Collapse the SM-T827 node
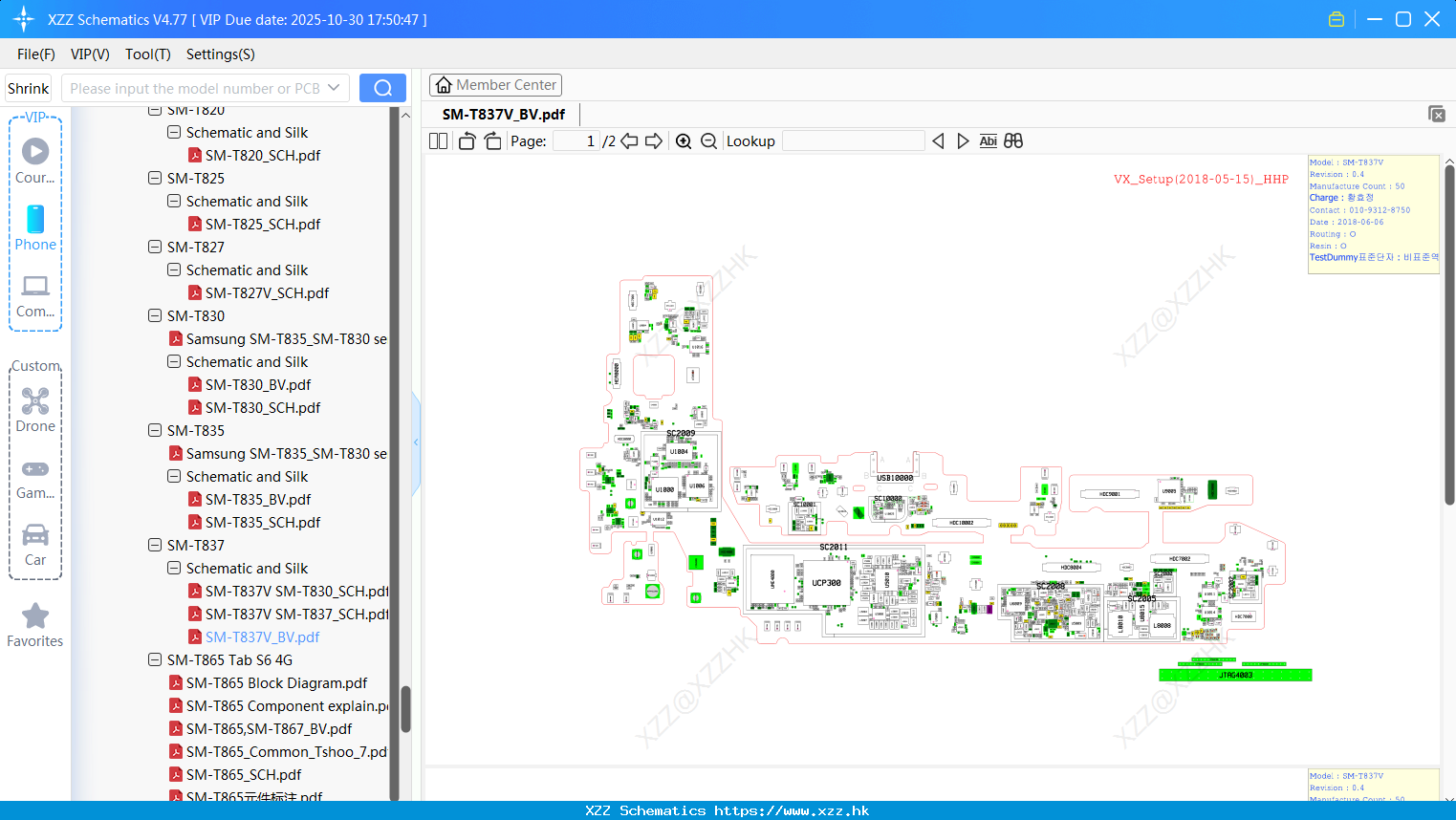 point(155,247)
